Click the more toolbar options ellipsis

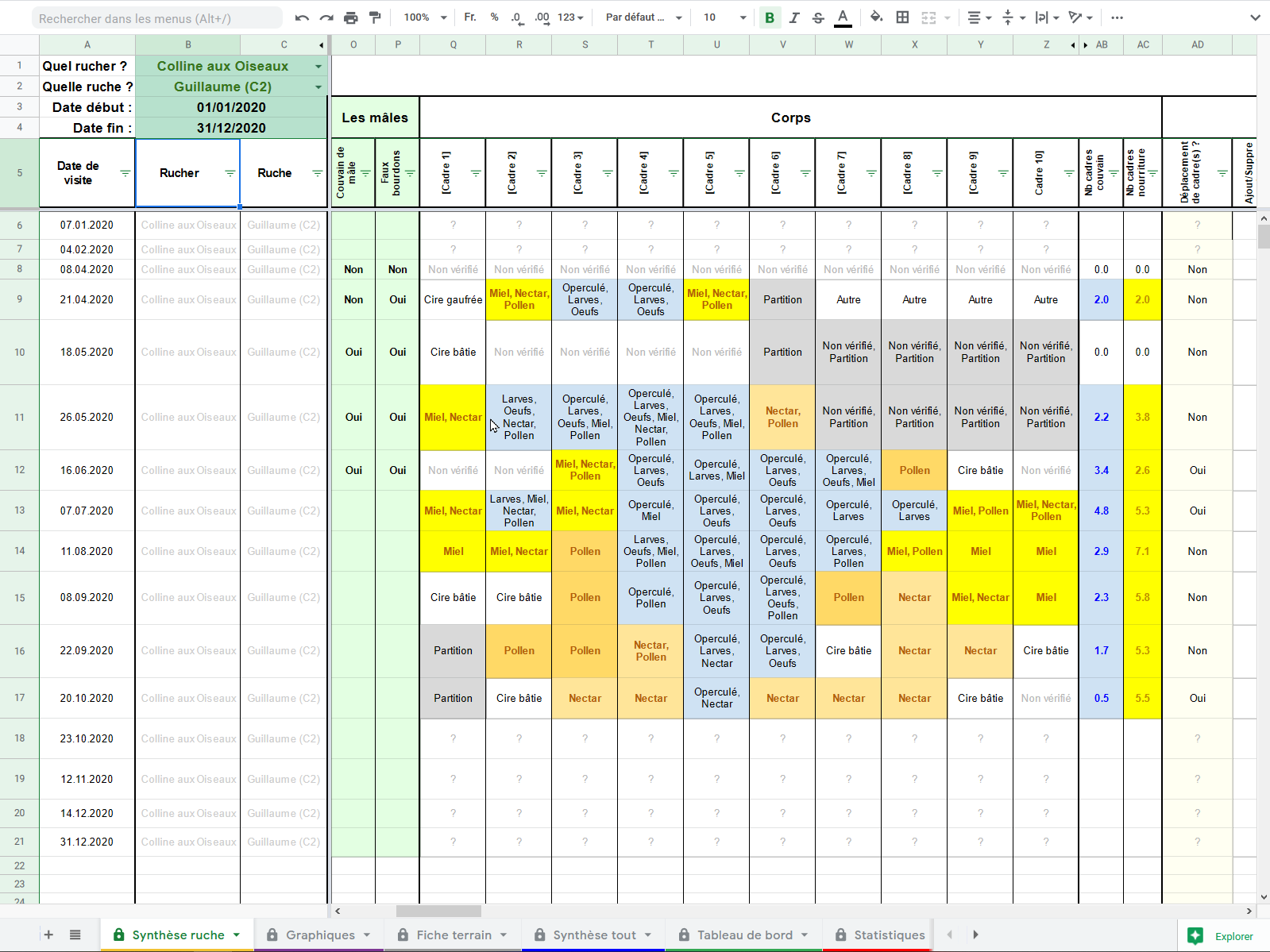tap(1117, 17)
